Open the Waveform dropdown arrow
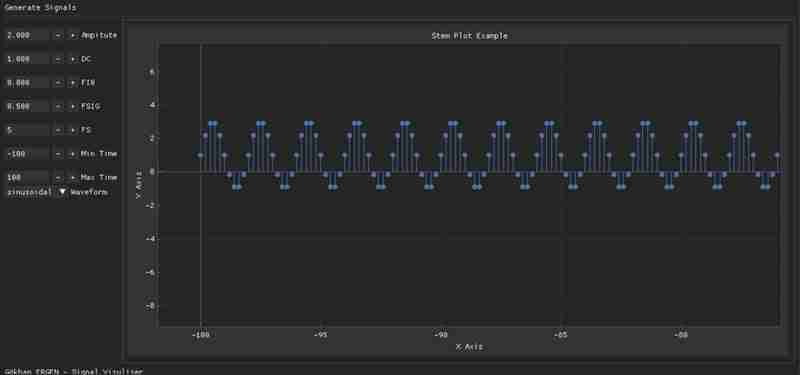This screenshot has width=800, height=375. coord(62,192)
